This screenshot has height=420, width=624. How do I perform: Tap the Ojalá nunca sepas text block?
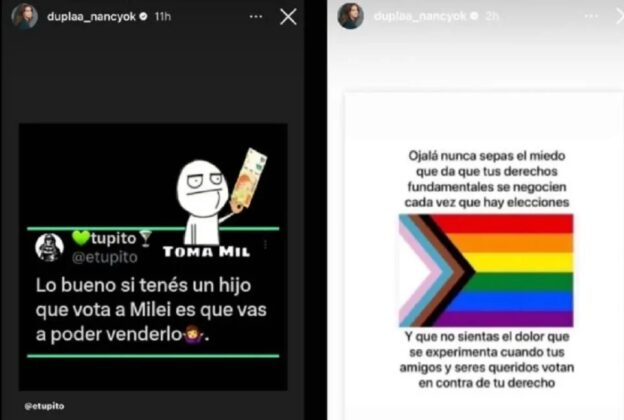487,179
